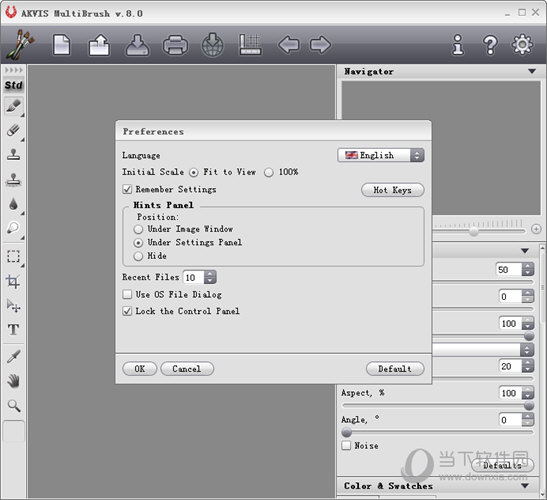This screenshot has width=547, height=500.
Task: Toggle Remember Settings checkbox
Action: [127, 189]
